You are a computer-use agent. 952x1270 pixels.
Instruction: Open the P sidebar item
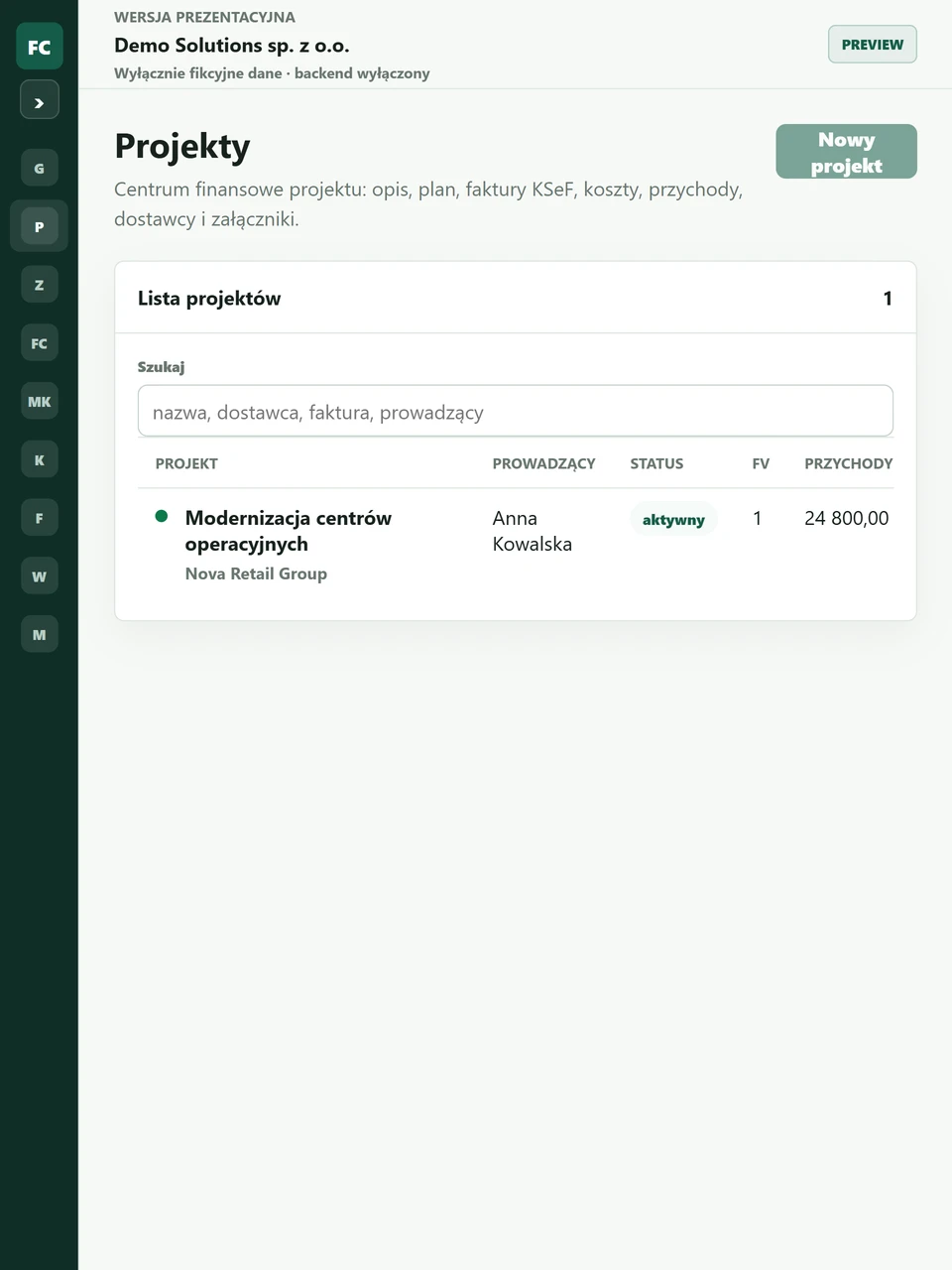40,226
